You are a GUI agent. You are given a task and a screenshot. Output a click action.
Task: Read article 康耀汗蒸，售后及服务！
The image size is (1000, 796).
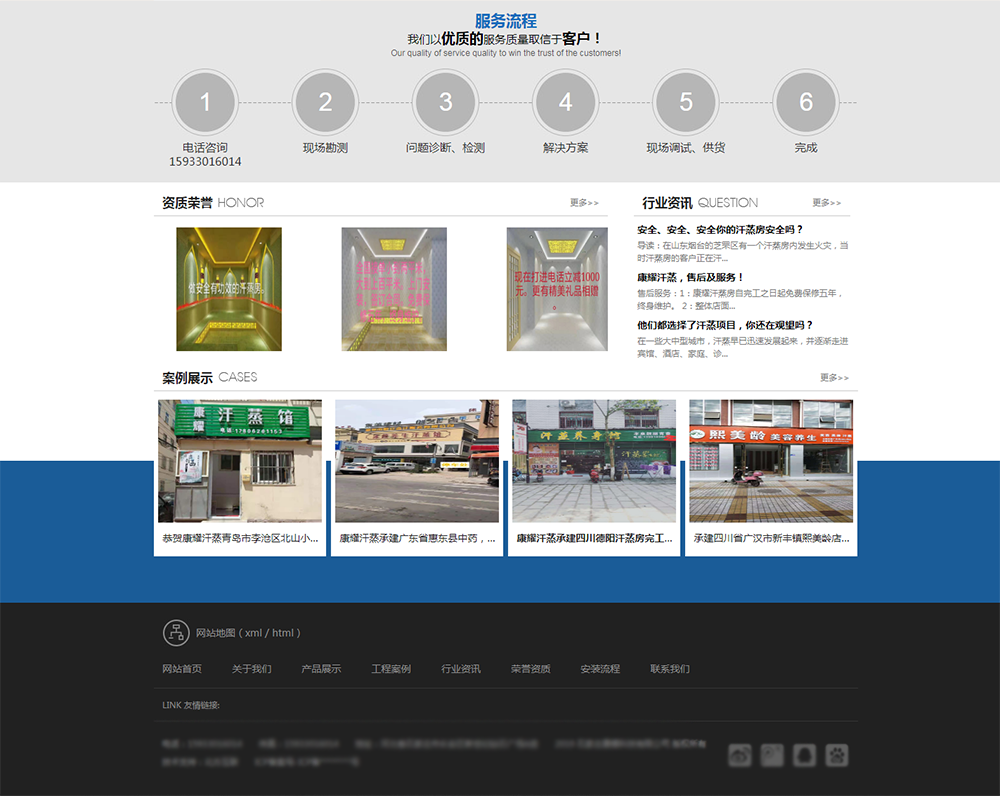691,277
